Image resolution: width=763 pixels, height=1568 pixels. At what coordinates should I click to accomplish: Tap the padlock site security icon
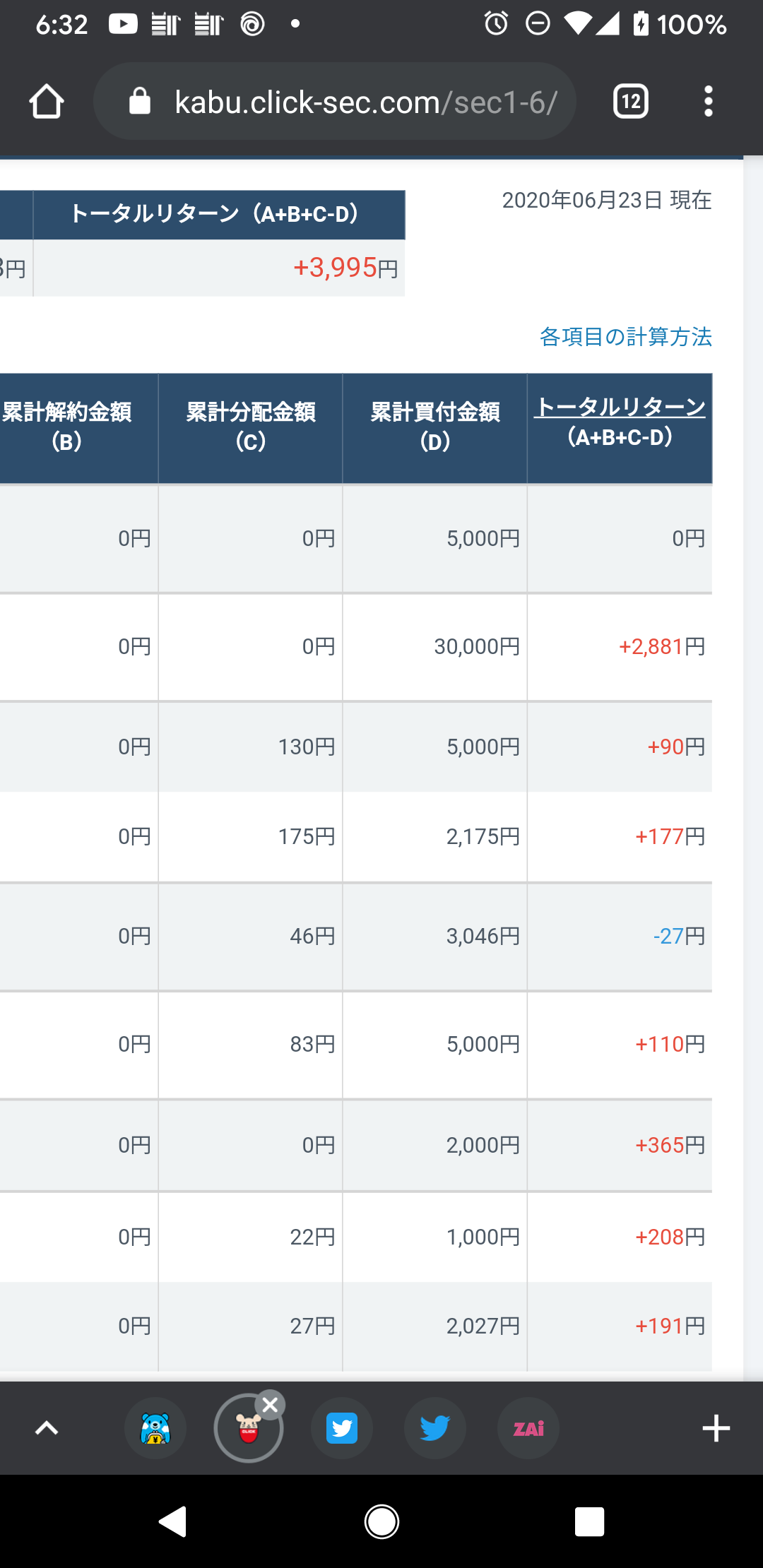pos(140,102)
